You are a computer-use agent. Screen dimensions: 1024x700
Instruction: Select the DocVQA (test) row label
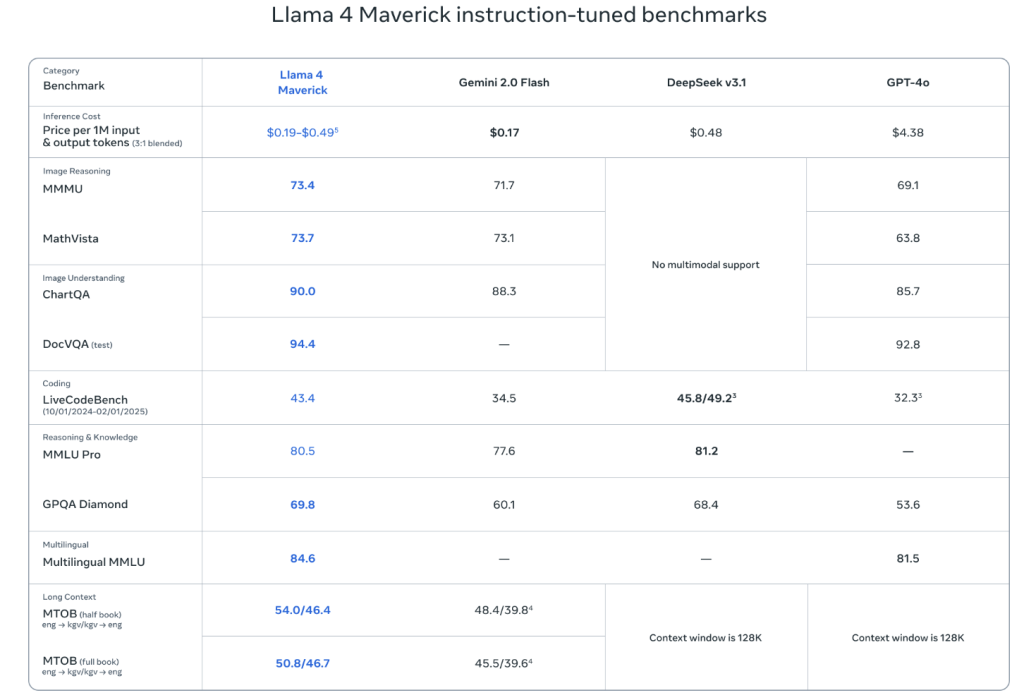click(78, 345)
